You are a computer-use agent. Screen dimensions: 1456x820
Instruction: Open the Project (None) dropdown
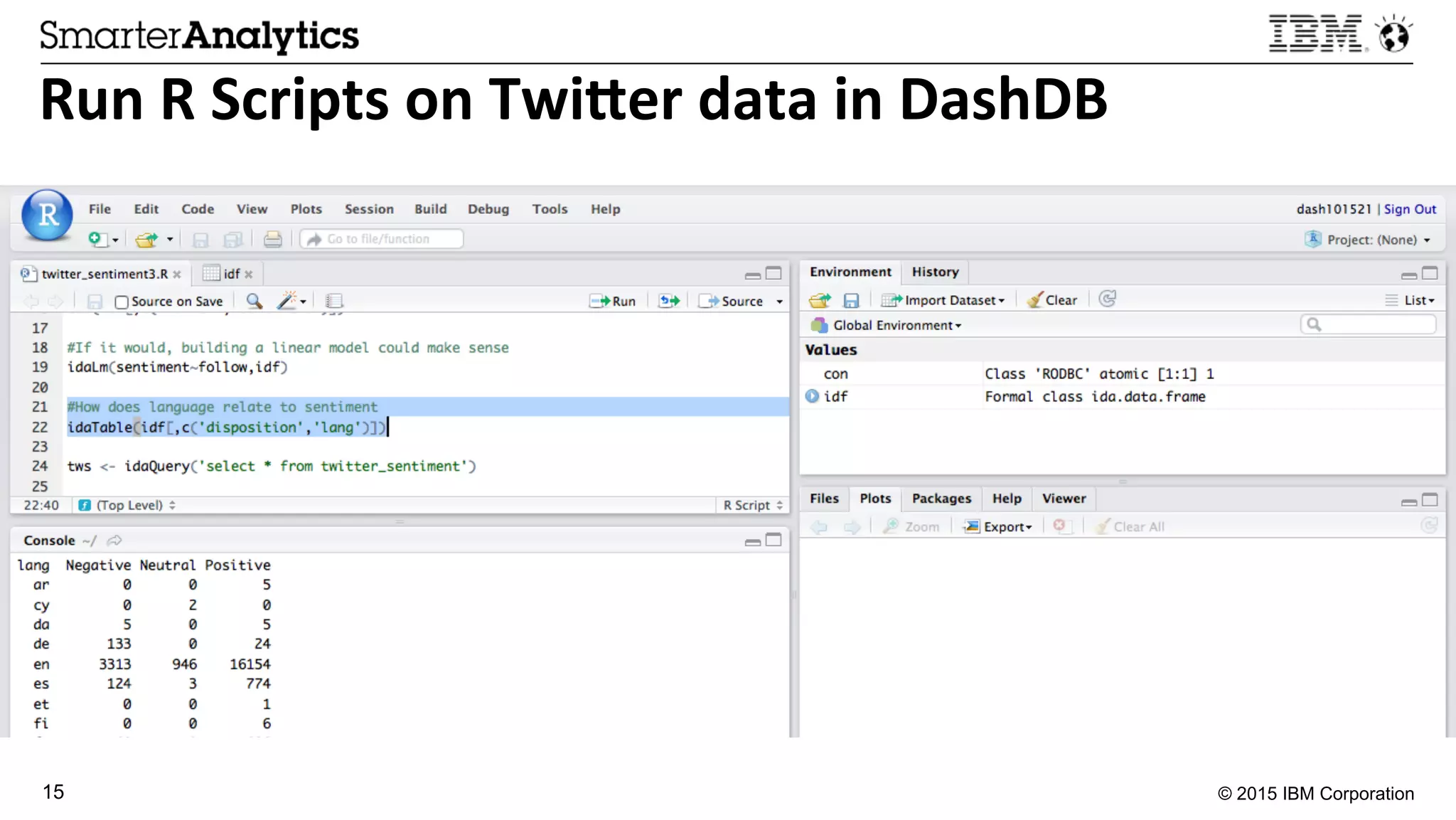coord(1368,240)
